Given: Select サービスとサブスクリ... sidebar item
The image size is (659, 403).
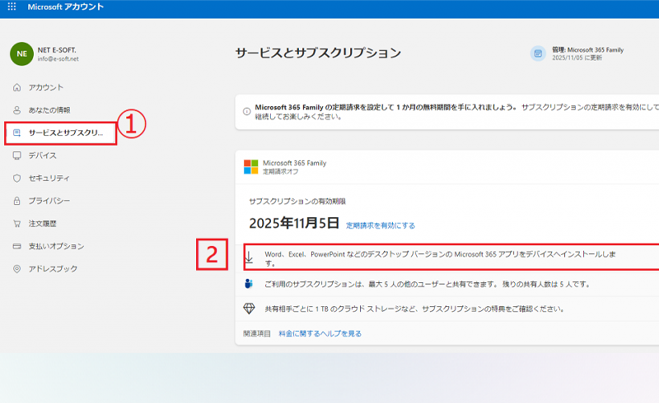Looking at the screenshot, I should (x=61, y=133).
